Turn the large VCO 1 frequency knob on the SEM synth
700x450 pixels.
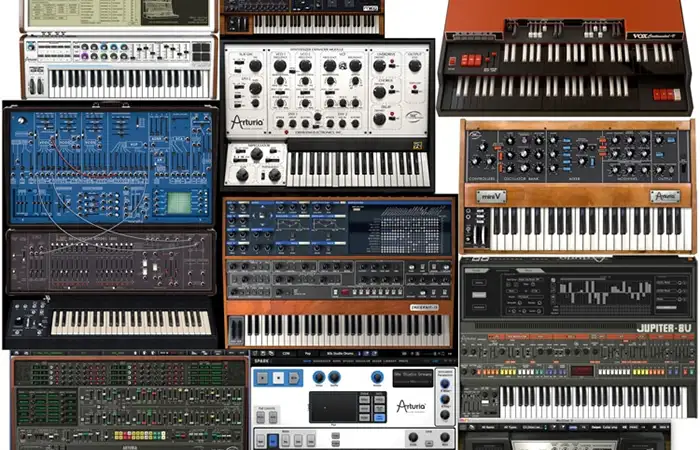(280, 66)
